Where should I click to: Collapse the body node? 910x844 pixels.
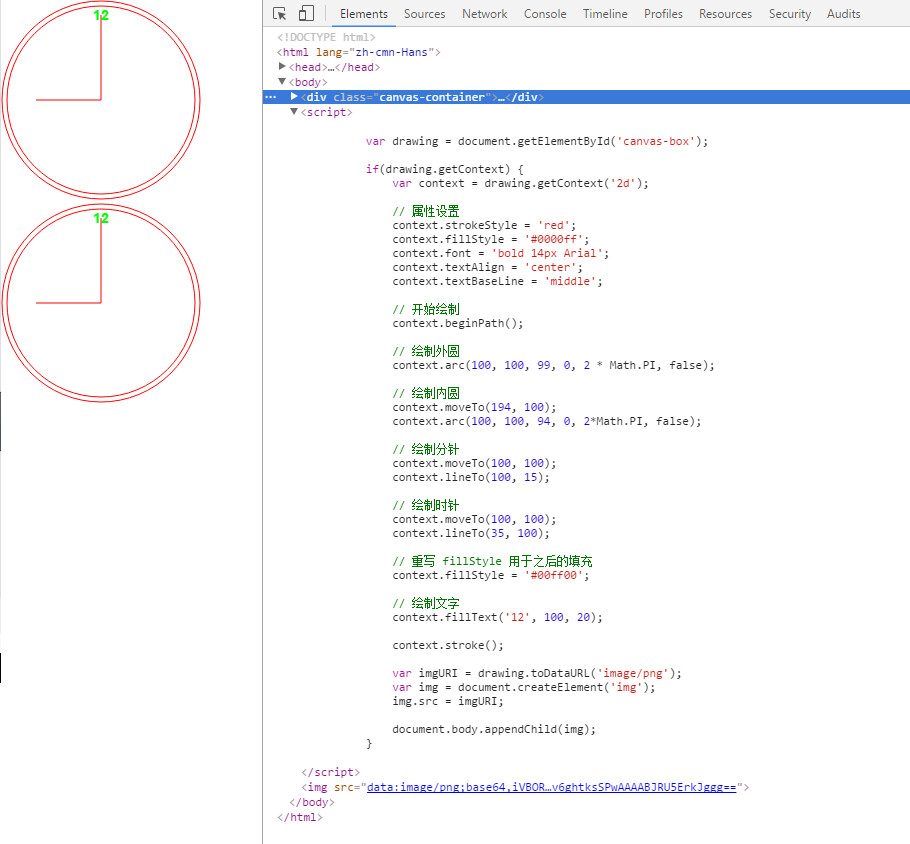283,82
